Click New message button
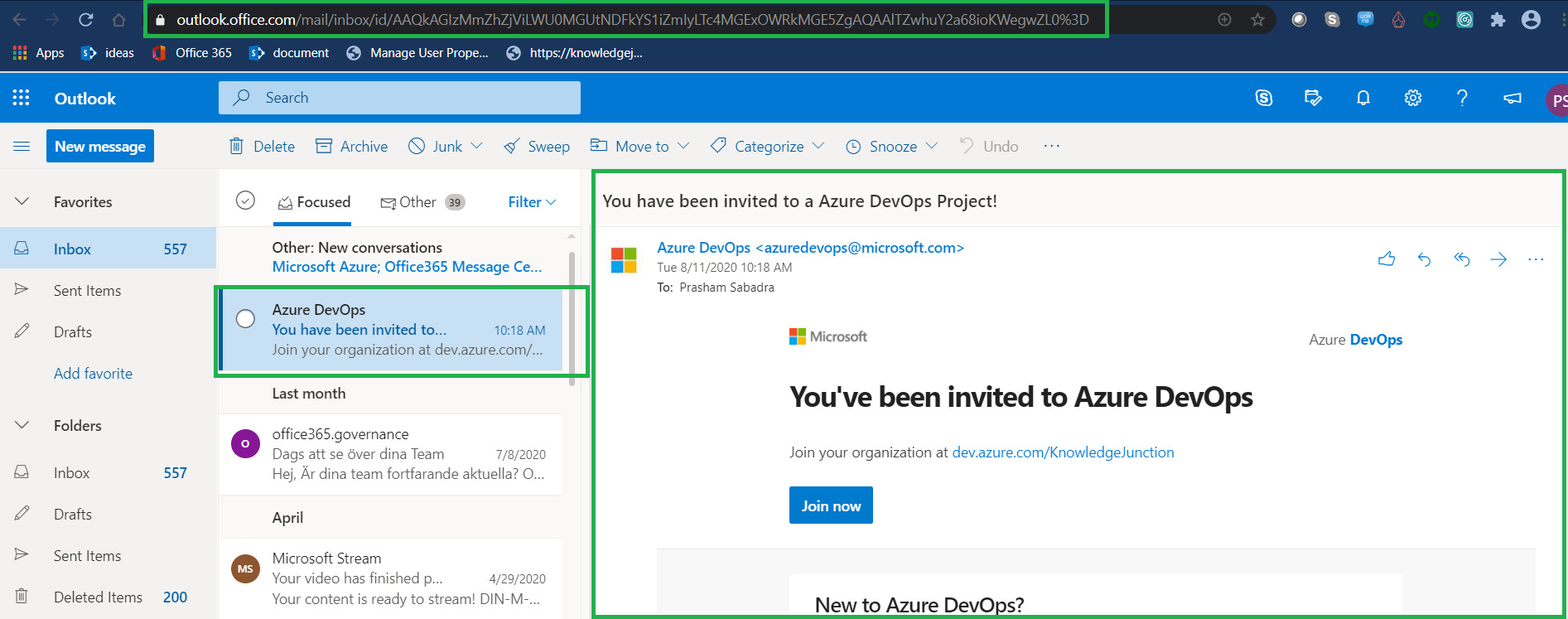The width and height of the screenshot is (1568, 619). point(100,146)
